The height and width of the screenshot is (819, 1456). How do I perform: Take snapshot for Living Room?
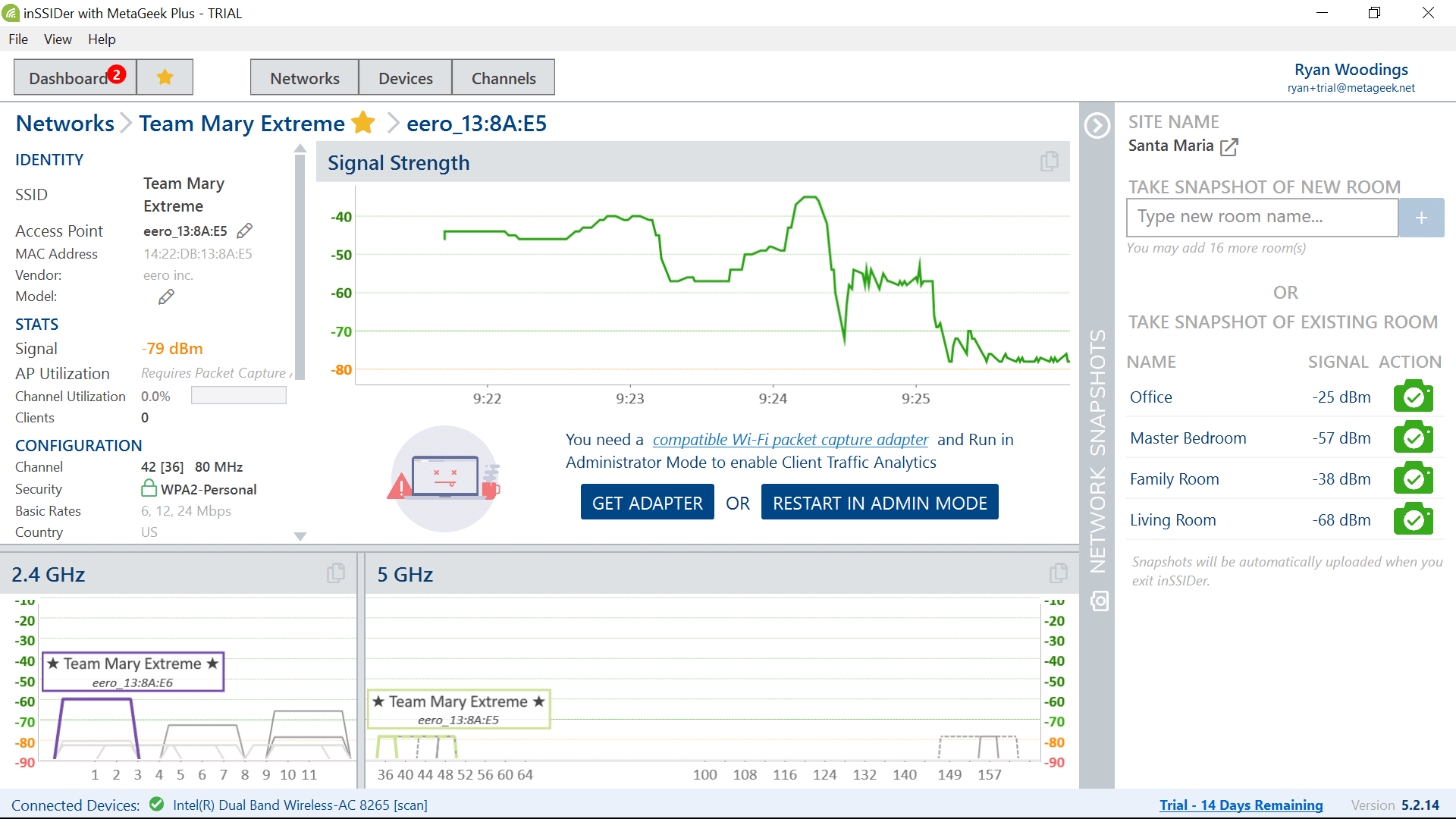coord(1414,519)
